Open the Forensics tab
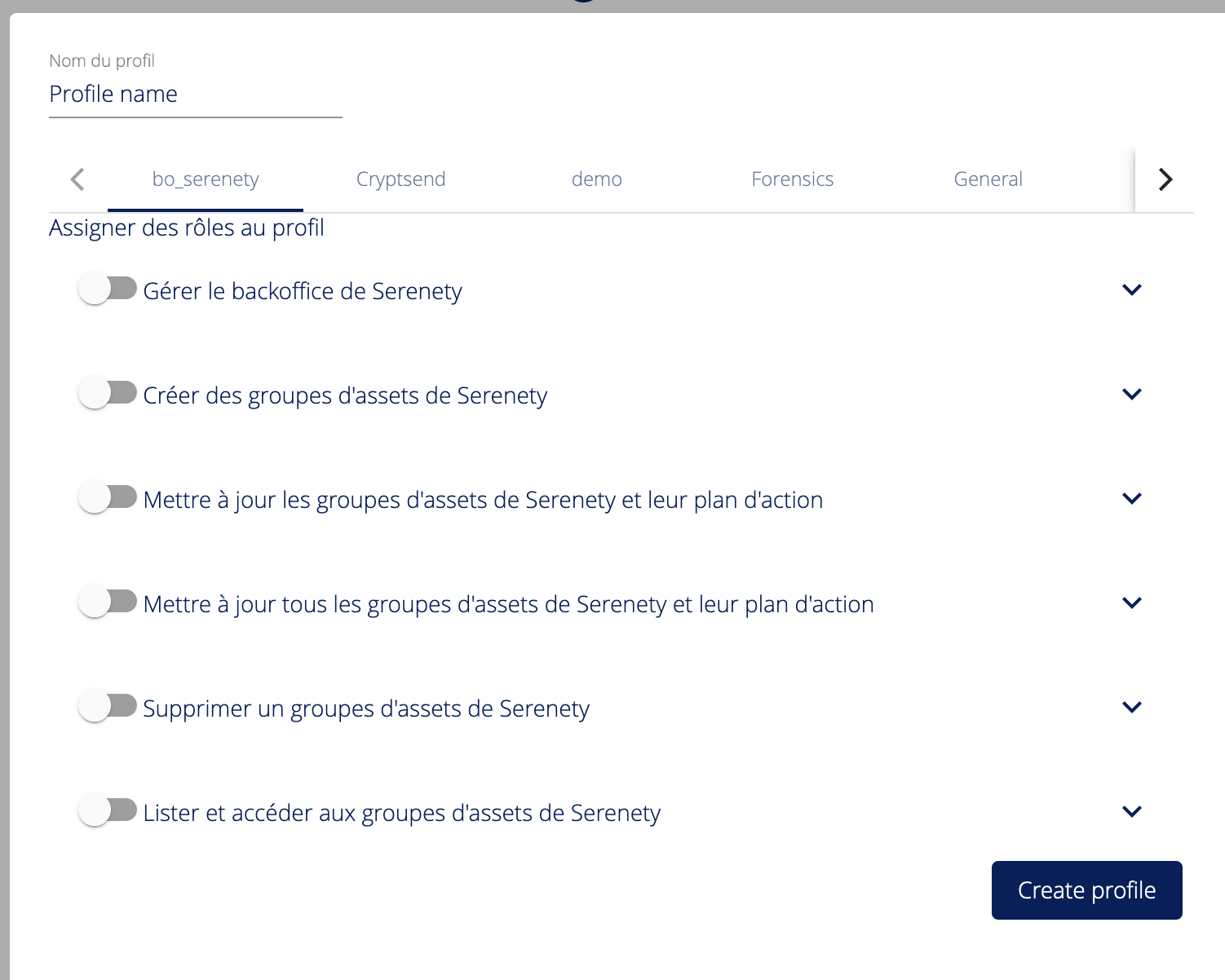This screenshot has height=980, width=1225. [792, 179]
